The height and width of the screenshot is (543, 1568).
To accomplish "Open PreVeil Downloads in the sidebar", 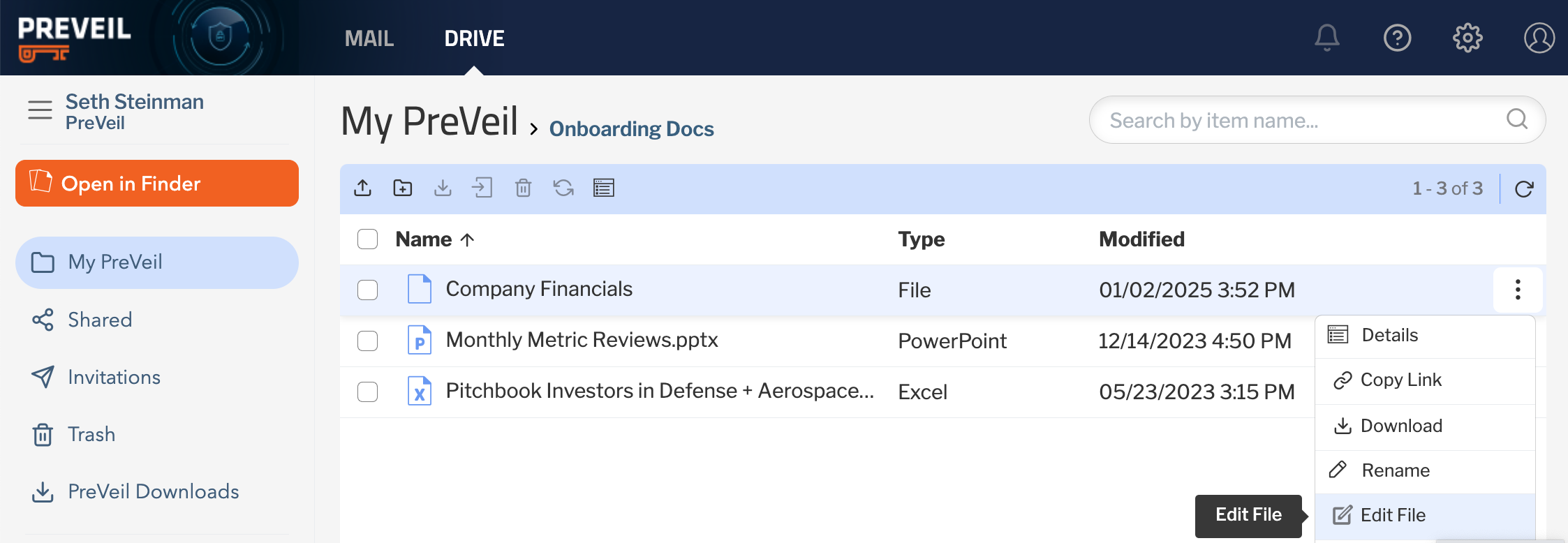I will [135, 491].
